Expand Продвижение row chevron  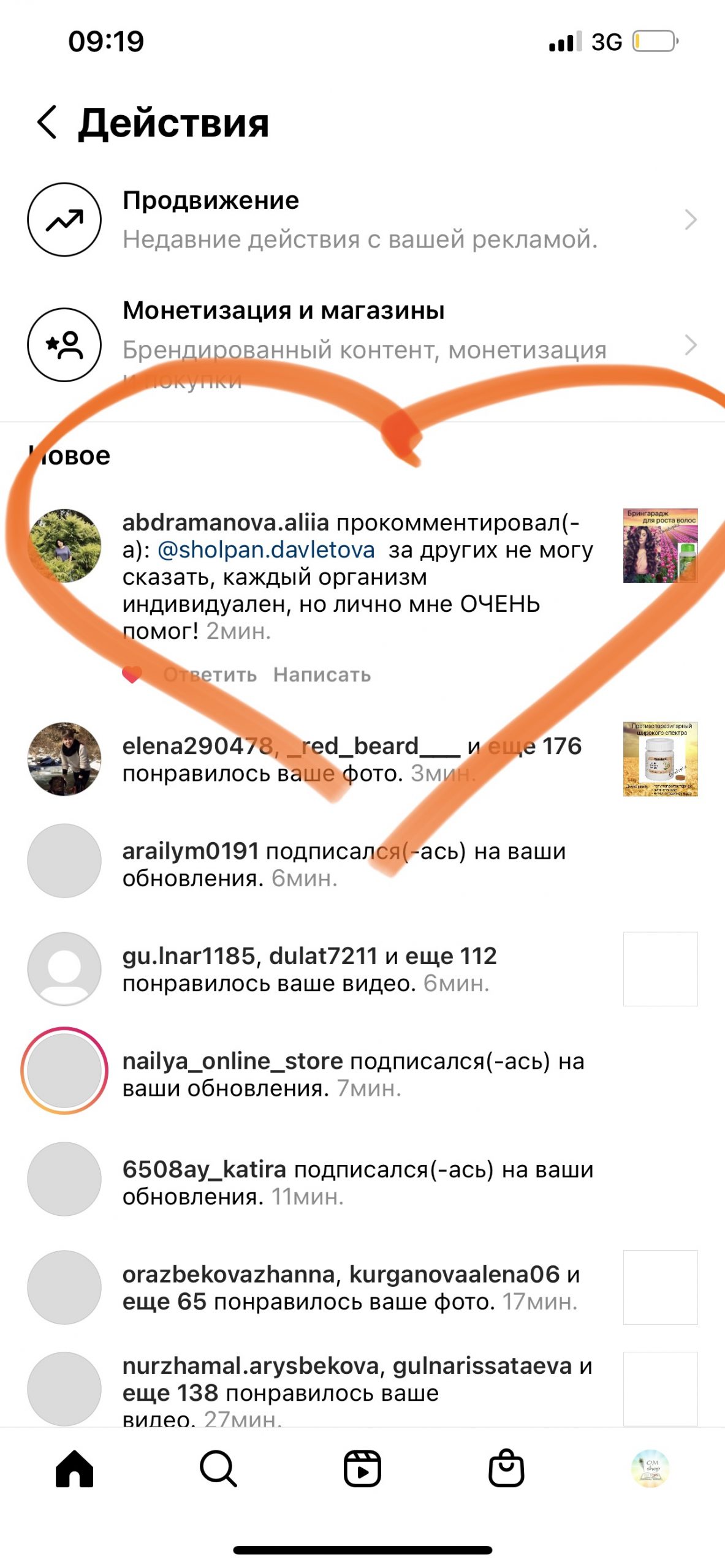pos(691,219)
